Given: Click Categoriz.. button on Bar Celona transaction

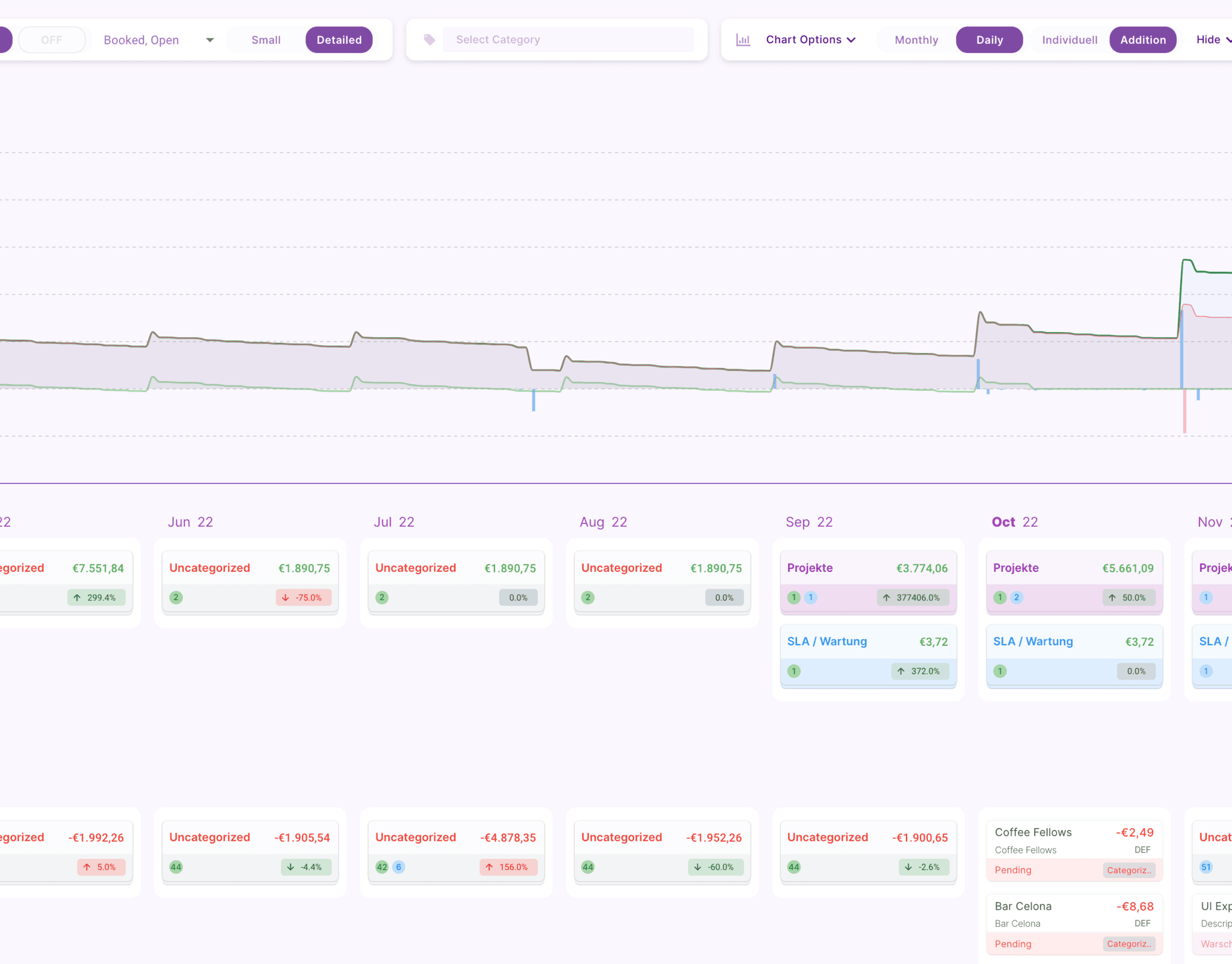Looking at the screenshot, I should click(1129, 944).
